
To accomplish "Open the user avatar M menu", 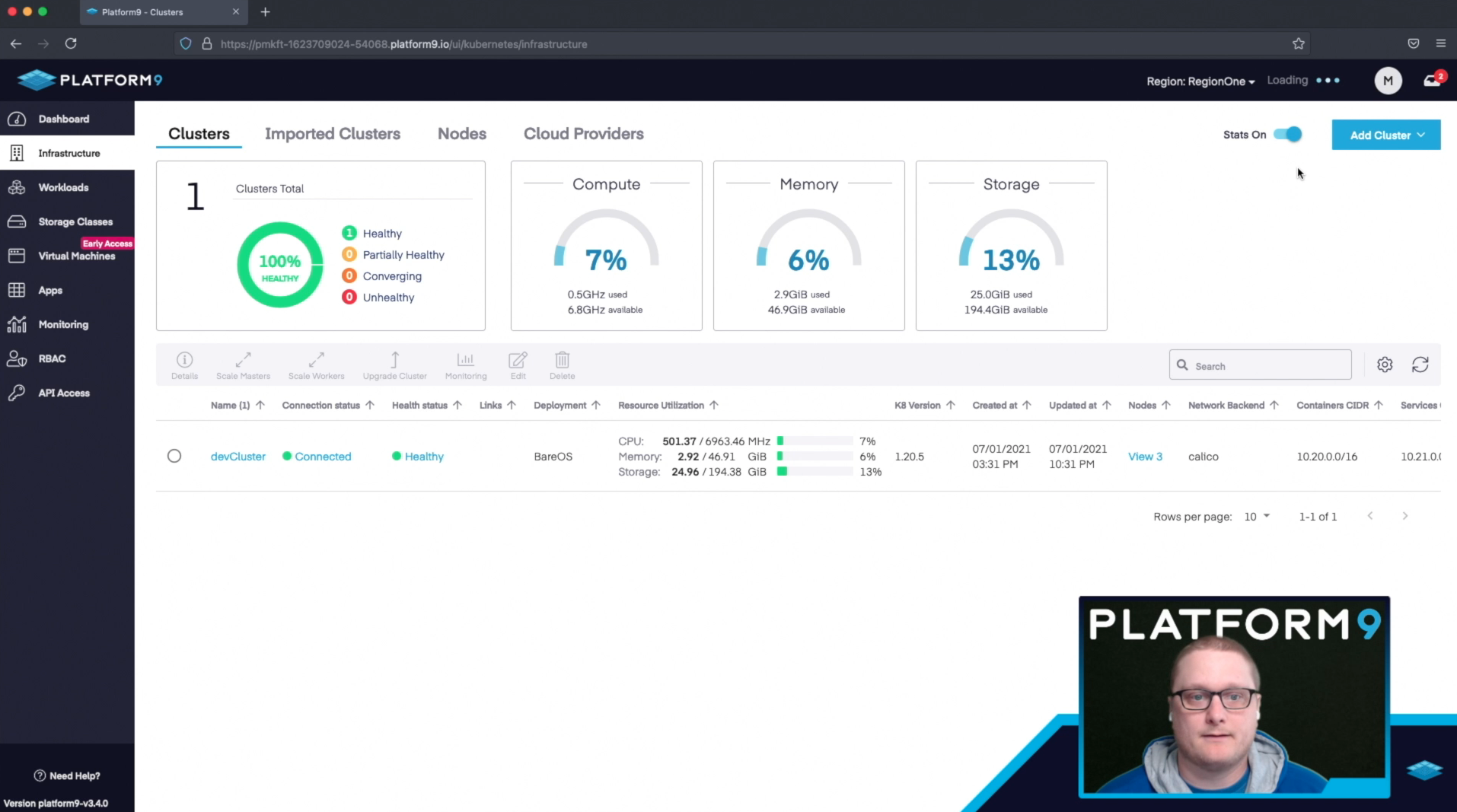I will point(1388,80).
